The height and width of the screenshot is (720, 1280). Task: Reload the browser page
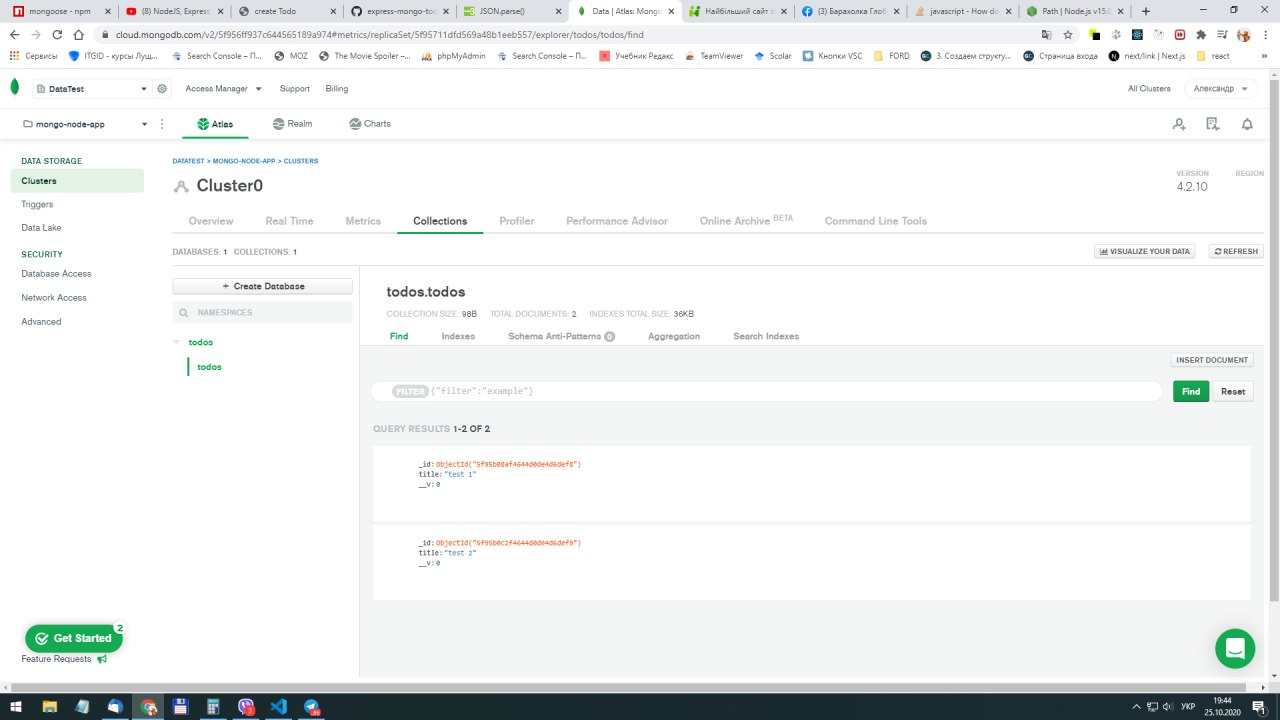point(58,34)
